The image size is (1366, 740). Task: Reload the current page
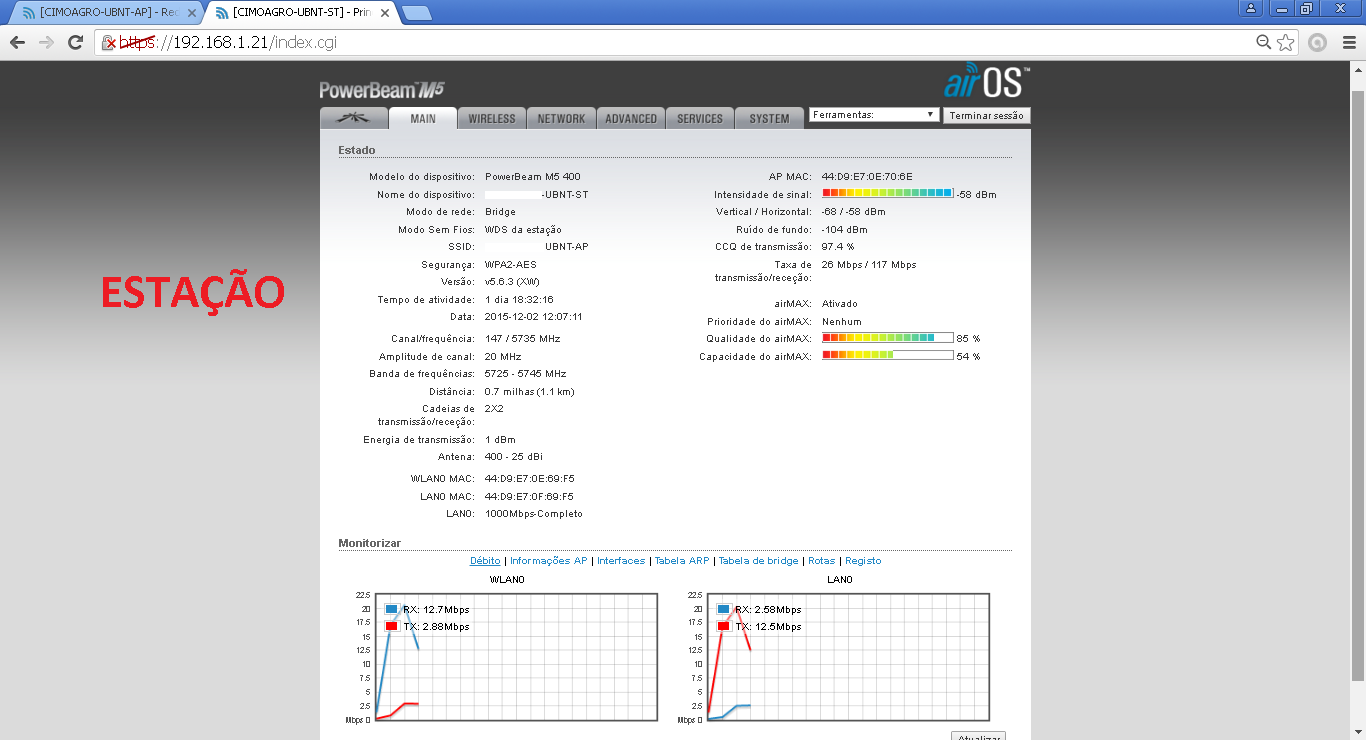click(75, 42)
